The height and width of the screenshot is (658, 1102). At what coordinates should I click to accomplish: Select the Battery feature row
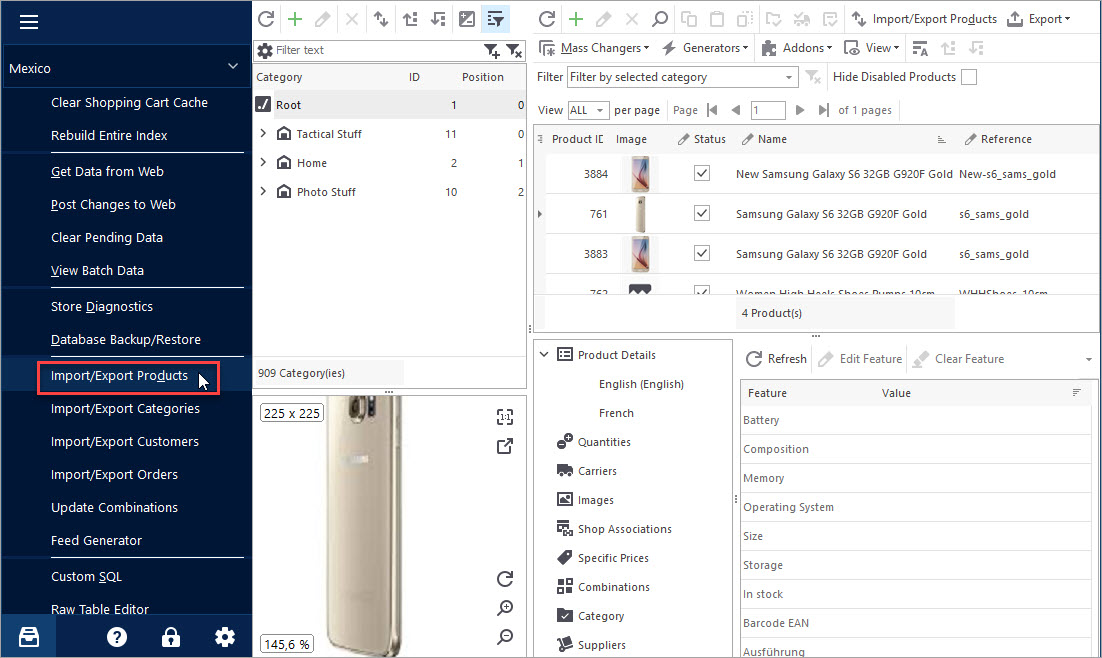(915, 420)
